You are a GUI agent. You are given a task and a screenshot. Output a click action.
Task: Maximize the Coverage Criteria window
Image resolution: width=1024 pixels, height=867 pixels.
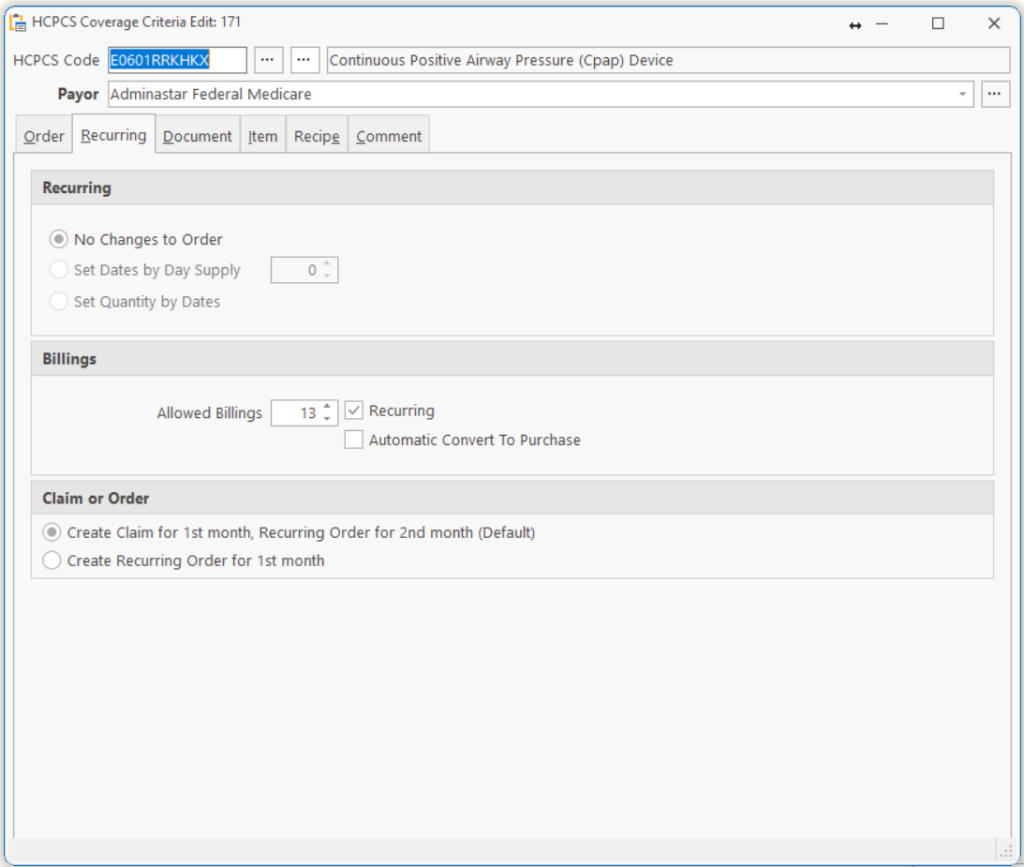click(x=938, y=24)
